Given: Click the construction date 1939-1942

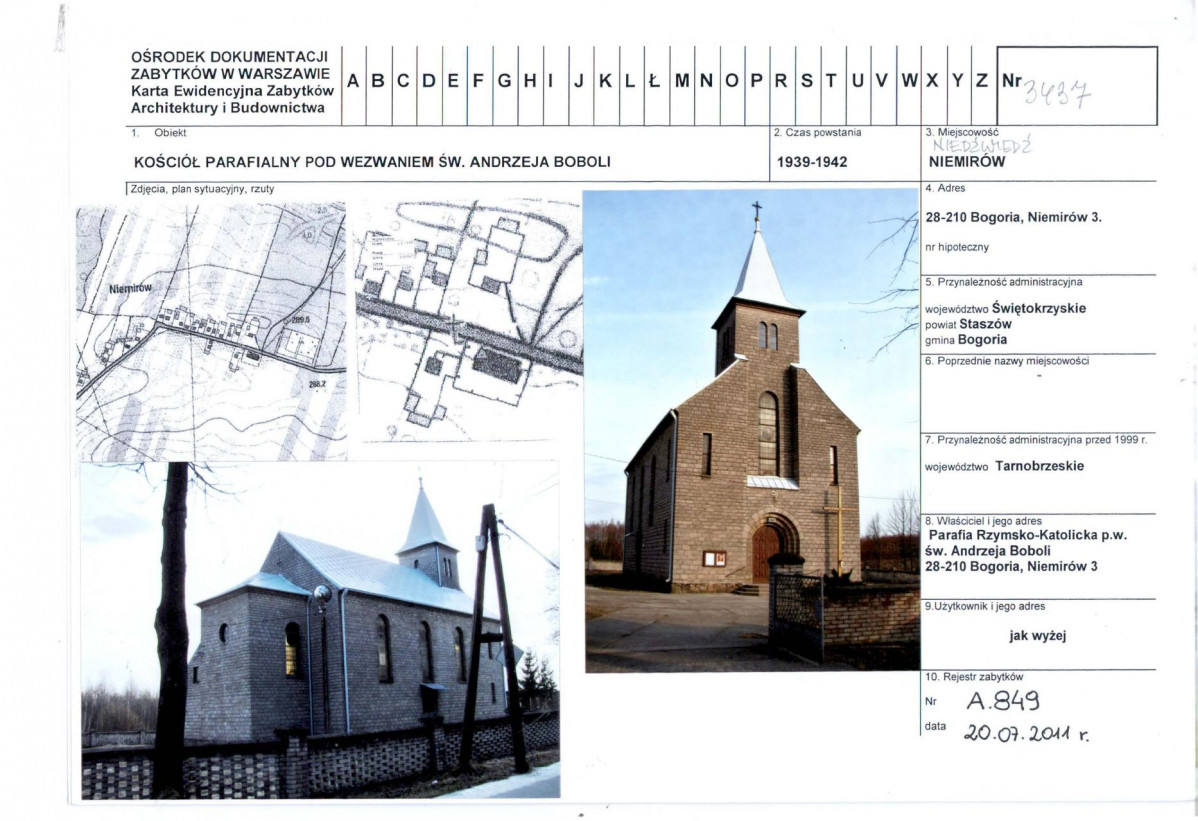Looking at the screenshot, I should pyautogui.click(x=812, y=161).
